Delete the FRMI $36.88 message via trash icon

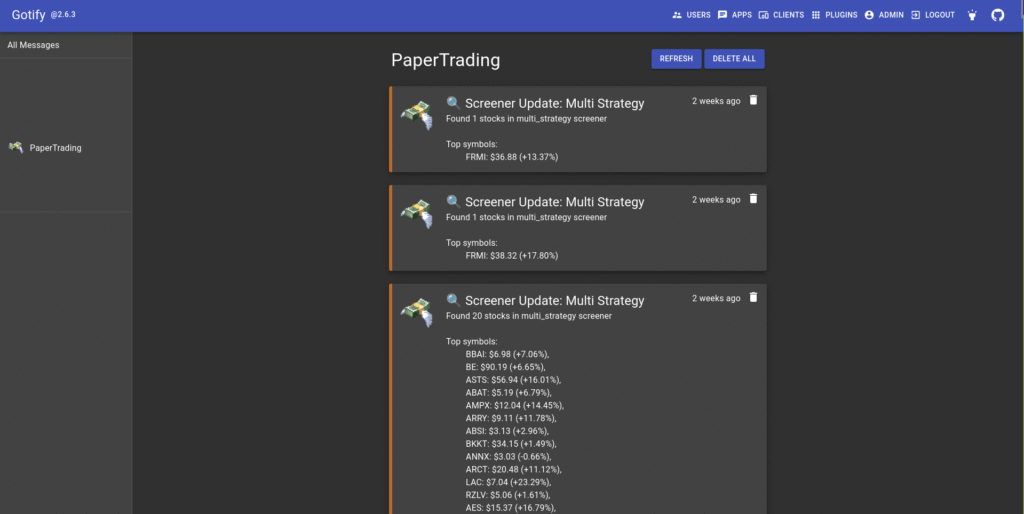point(753,100)
